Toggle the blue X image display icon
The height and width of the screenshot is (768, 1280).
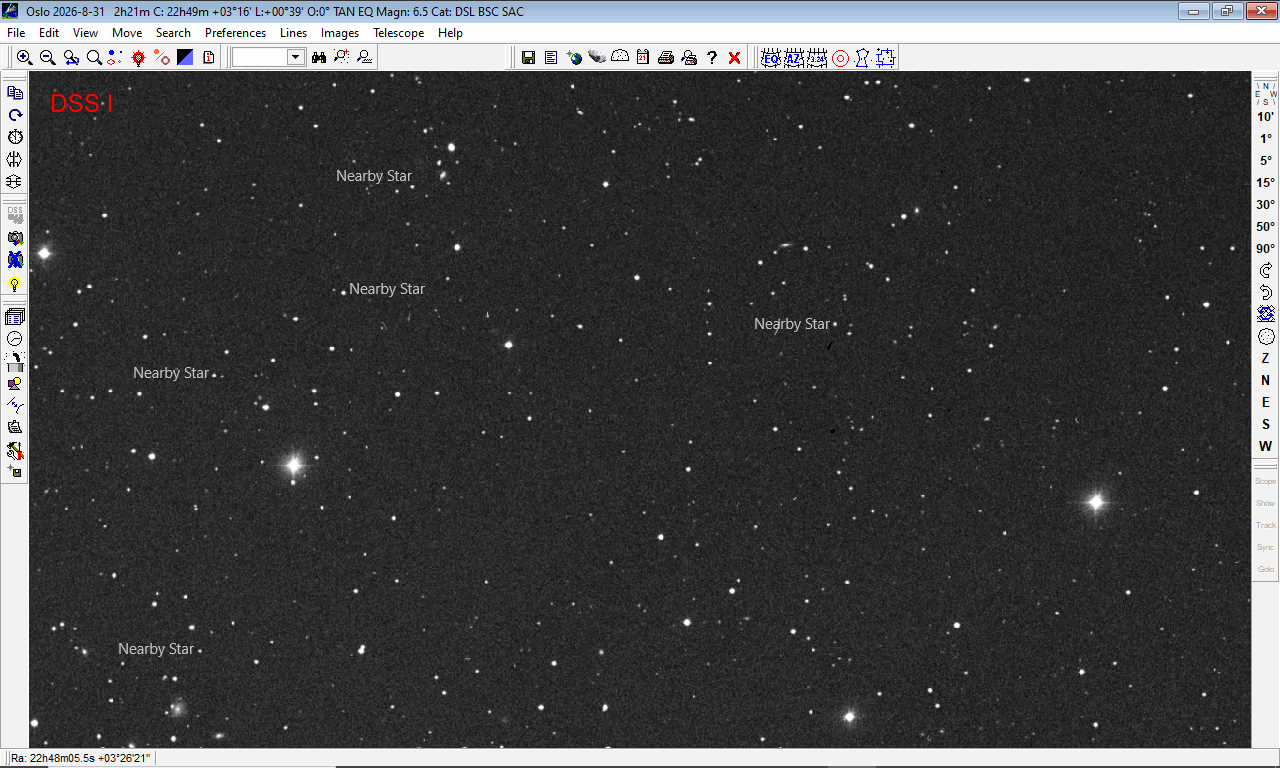(x=15, y=261)
